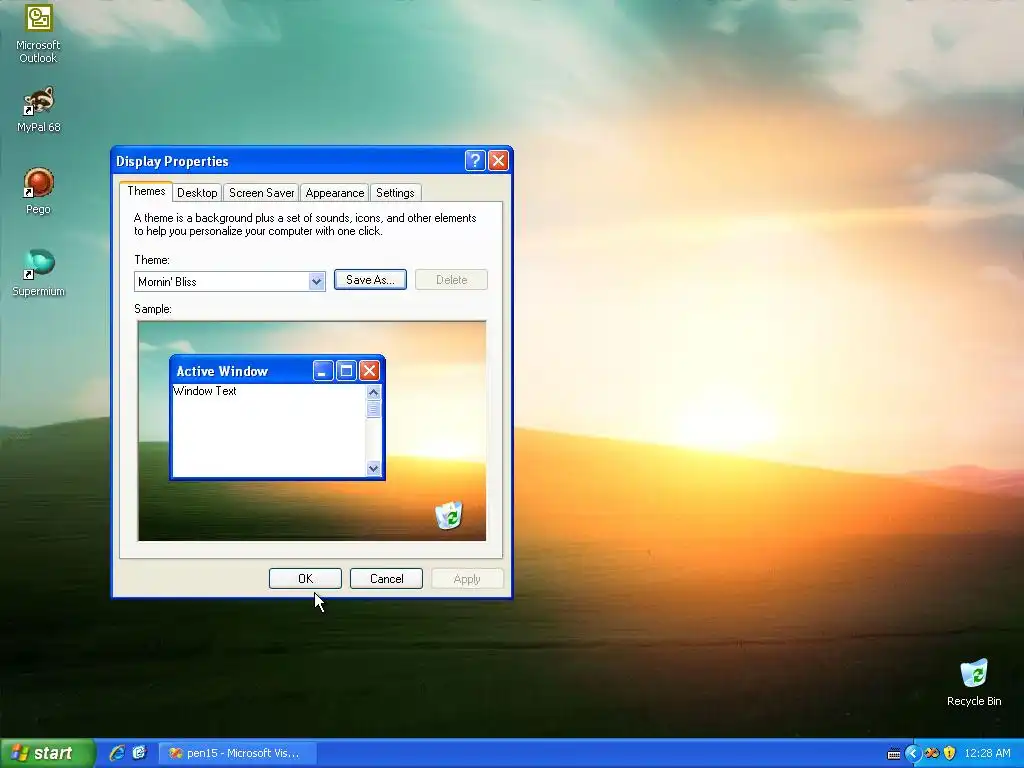Screen dimensions: 1024x768
Task: Switch to the Appearance tab
Action: 334,193
